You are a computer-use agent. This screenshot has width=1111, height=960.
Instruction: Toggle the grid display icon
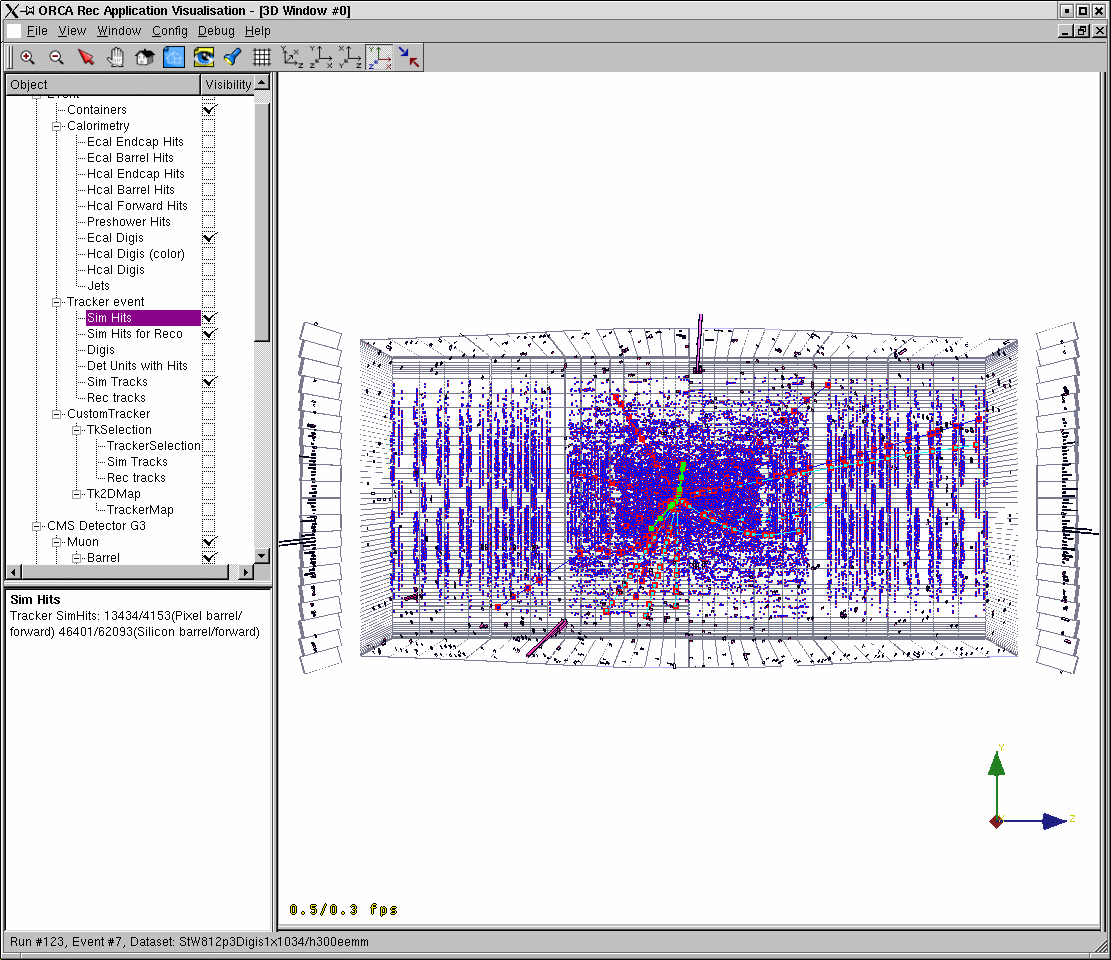point(261,58)
